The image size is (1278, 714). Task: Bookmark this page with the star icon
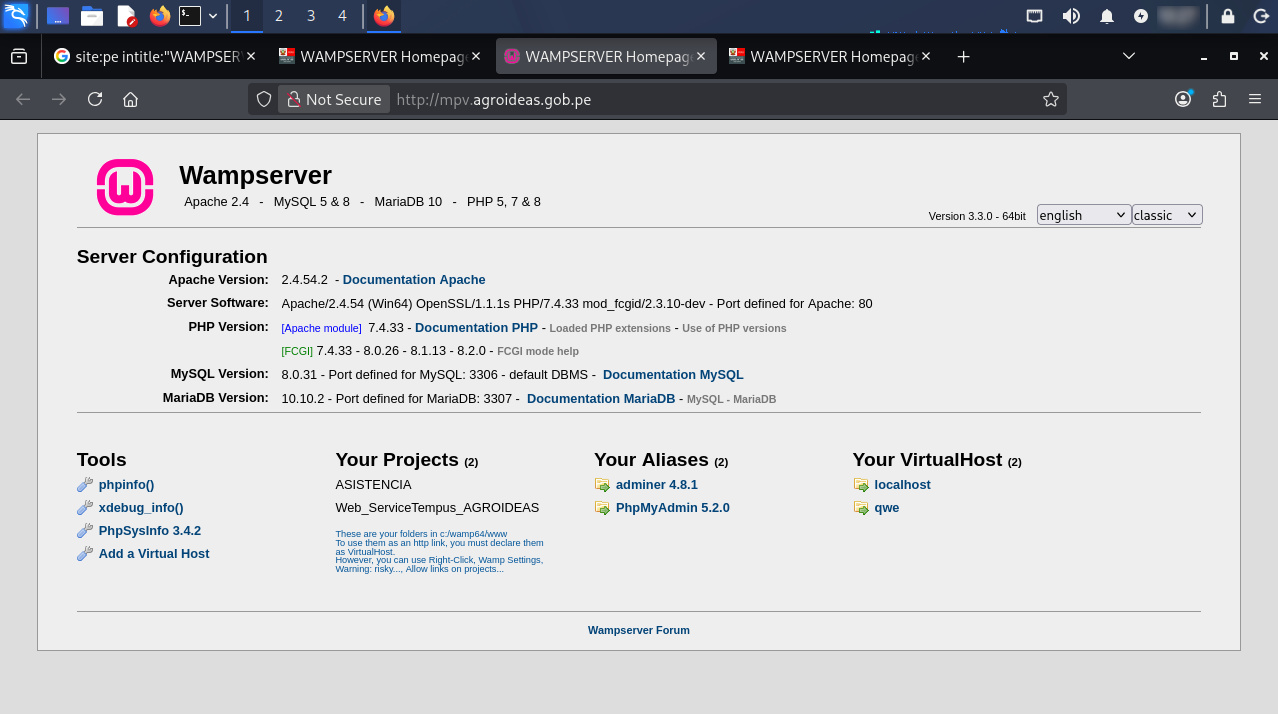coord(1050,99)
